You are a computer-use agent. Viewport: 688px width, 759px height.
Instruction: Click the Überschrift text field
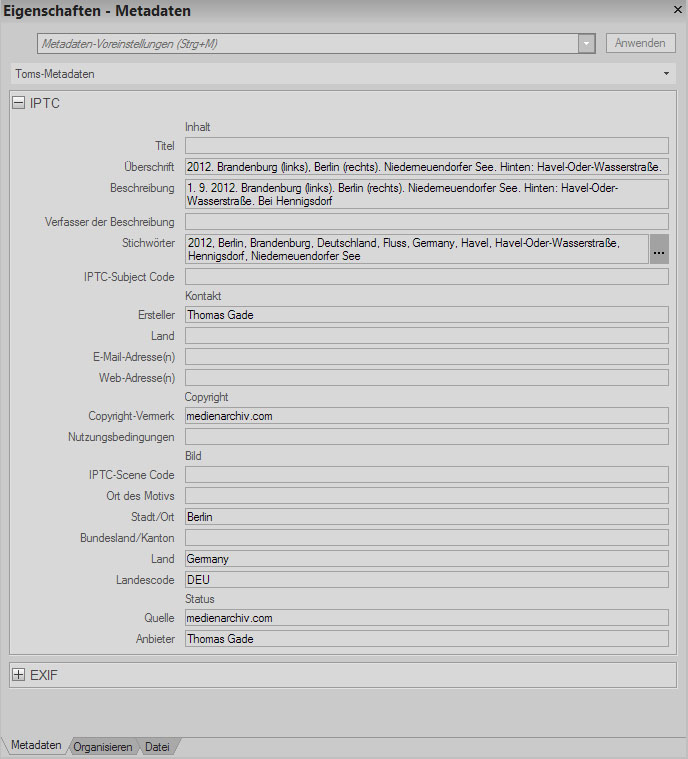(426, 167)
